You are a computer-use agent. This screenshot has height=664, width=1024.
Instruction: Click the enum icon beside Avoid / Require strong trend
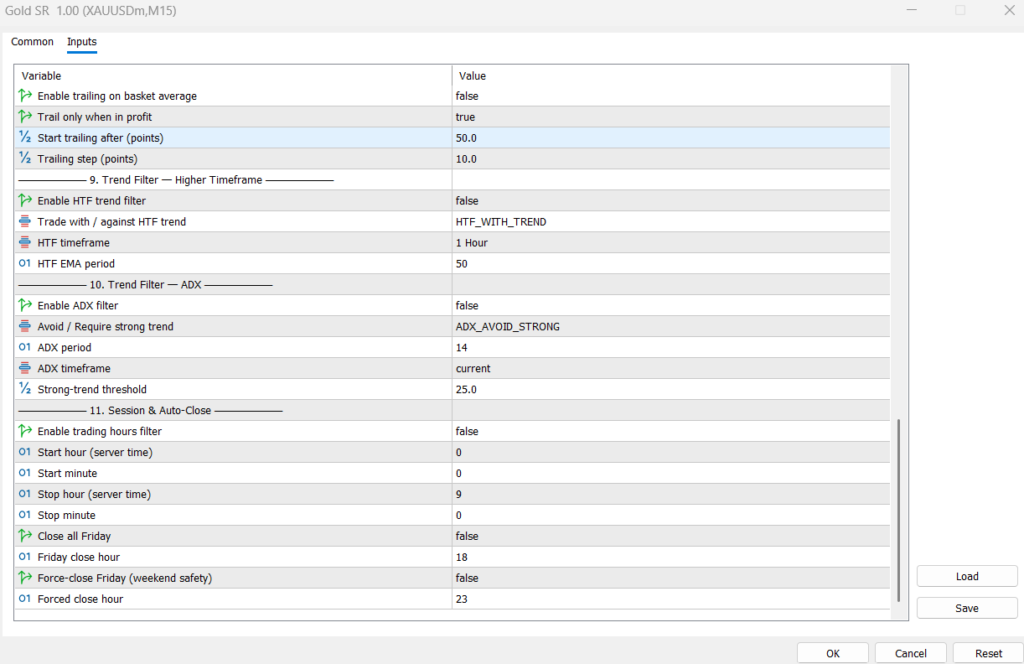pyautogui.click(x=25, y=326)
